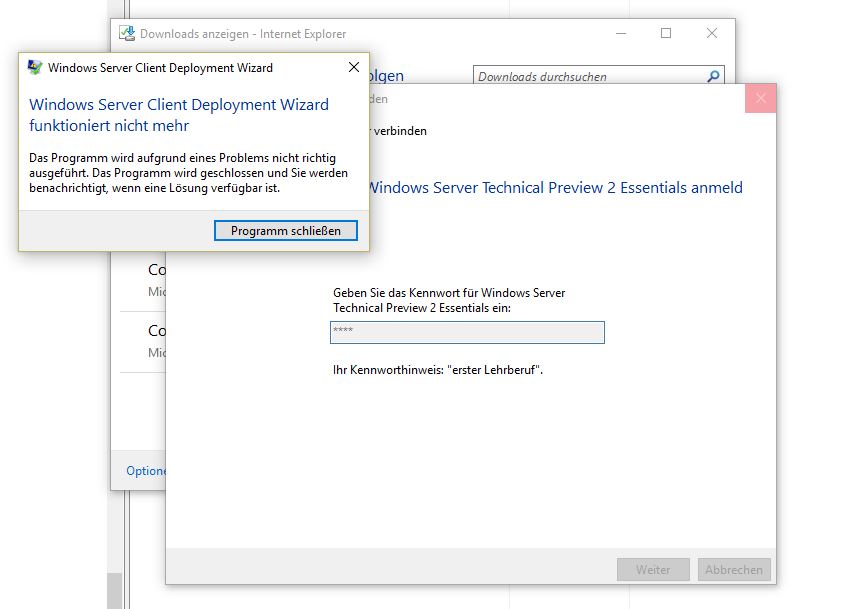Close the Internet Explorer downloads window
854x609 pixels.
[712, 33]
